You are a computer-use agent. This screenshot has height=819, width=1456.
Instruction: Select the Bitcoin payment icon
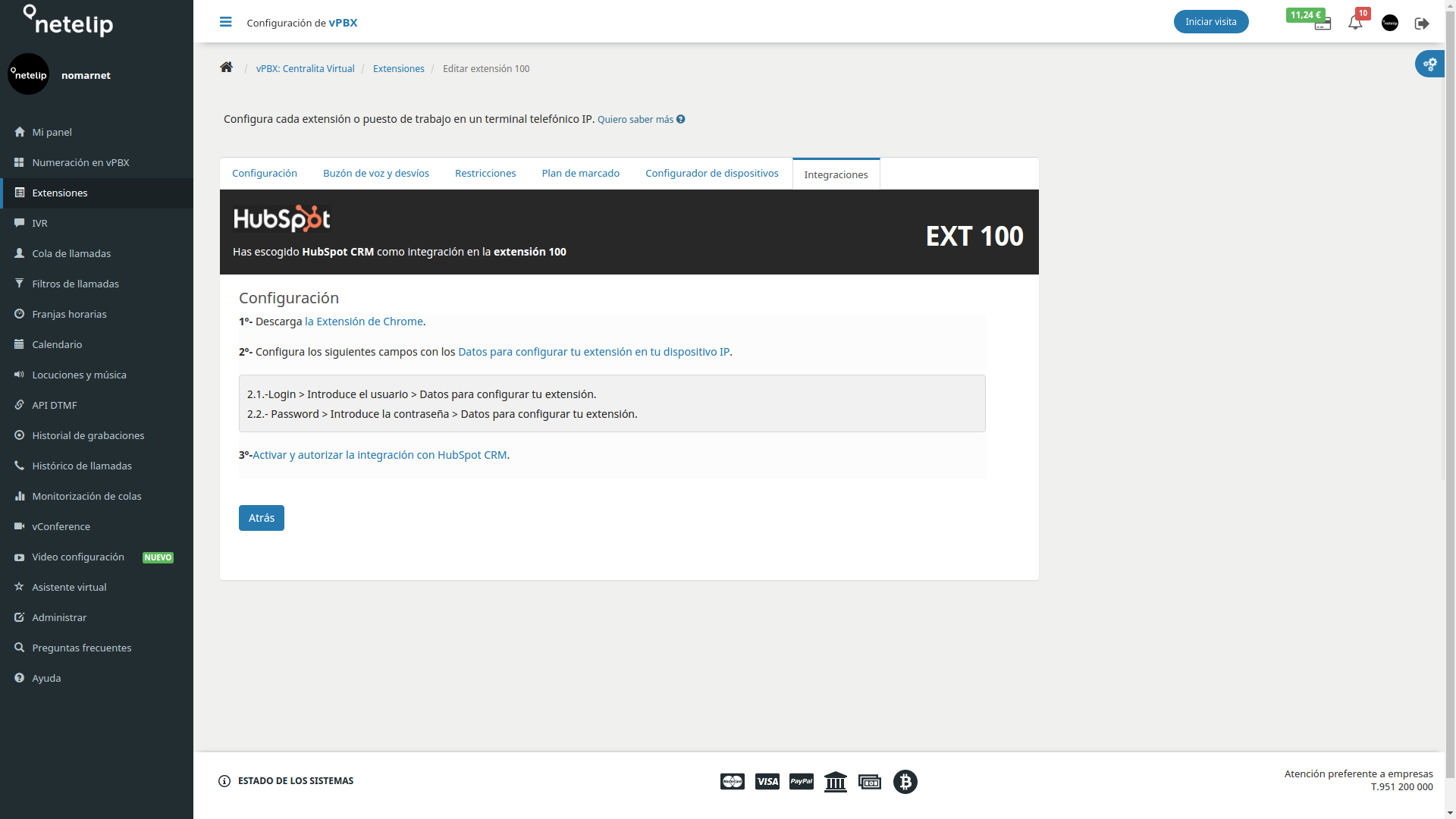[x=905, y=782]
